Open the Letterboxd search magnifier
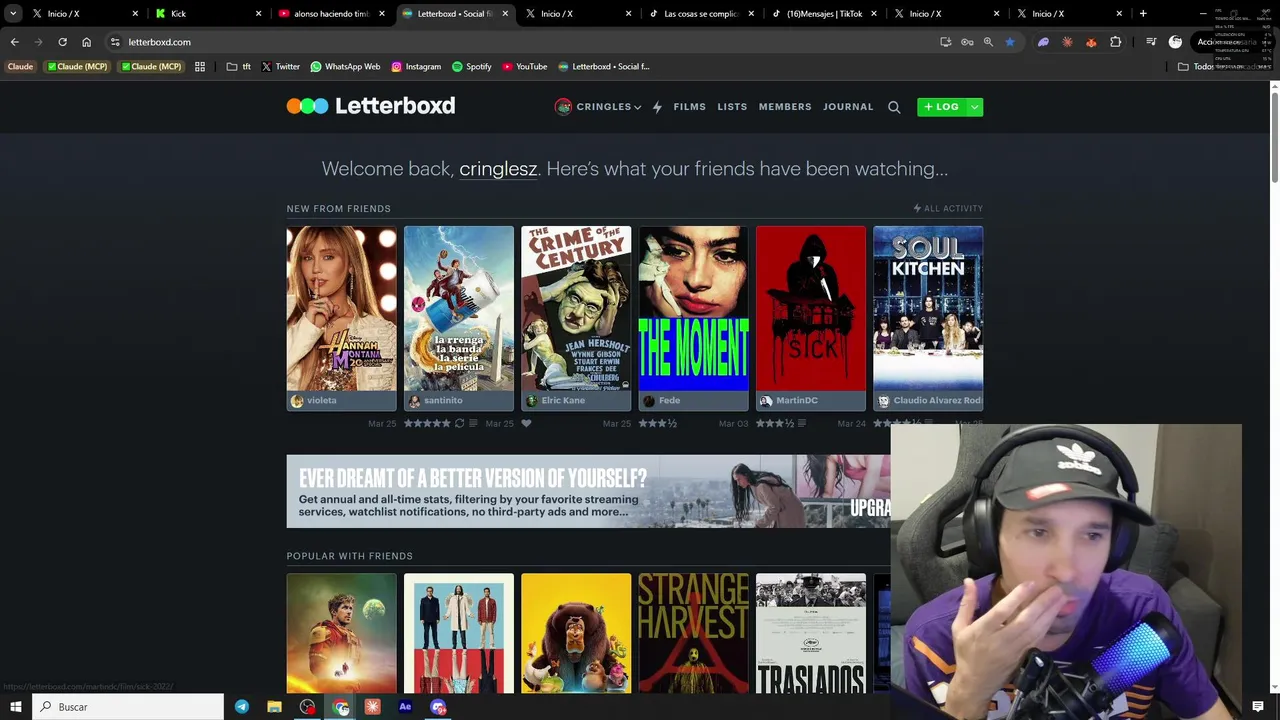This screenshot has height=720, width=1280. coord(894,107)
